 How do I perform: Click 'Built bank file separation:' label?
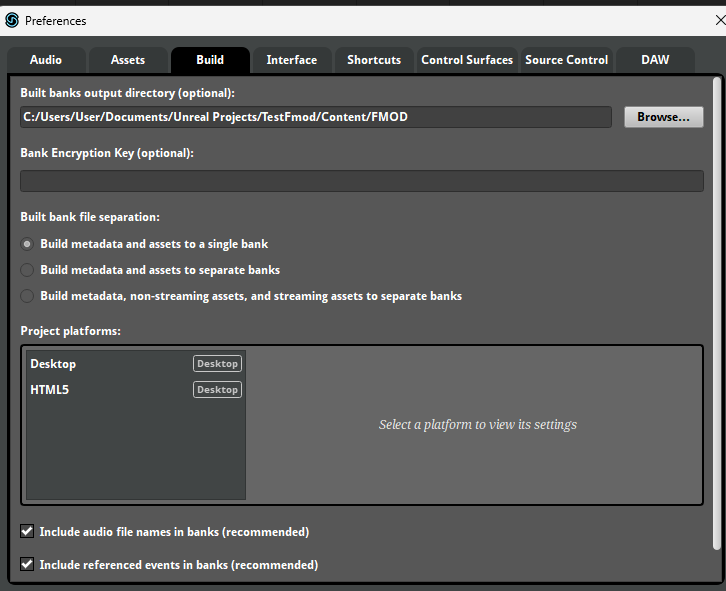point(90,217)
